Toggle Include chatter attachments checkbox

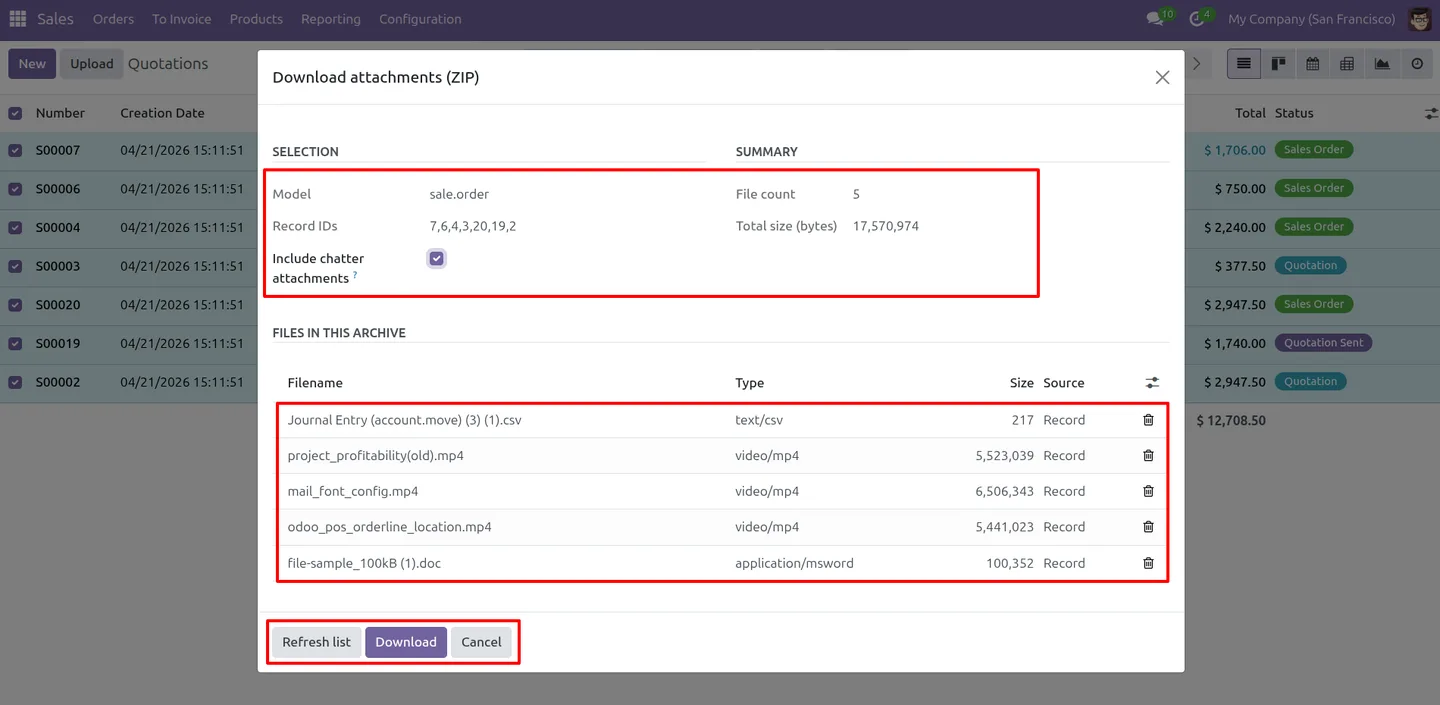436,259
